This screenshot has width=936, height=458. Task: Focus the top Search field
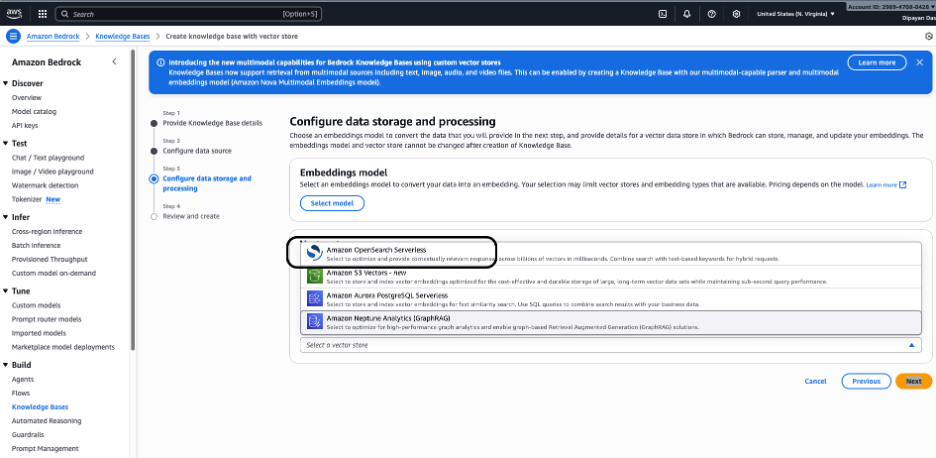[x=188, y=14]
